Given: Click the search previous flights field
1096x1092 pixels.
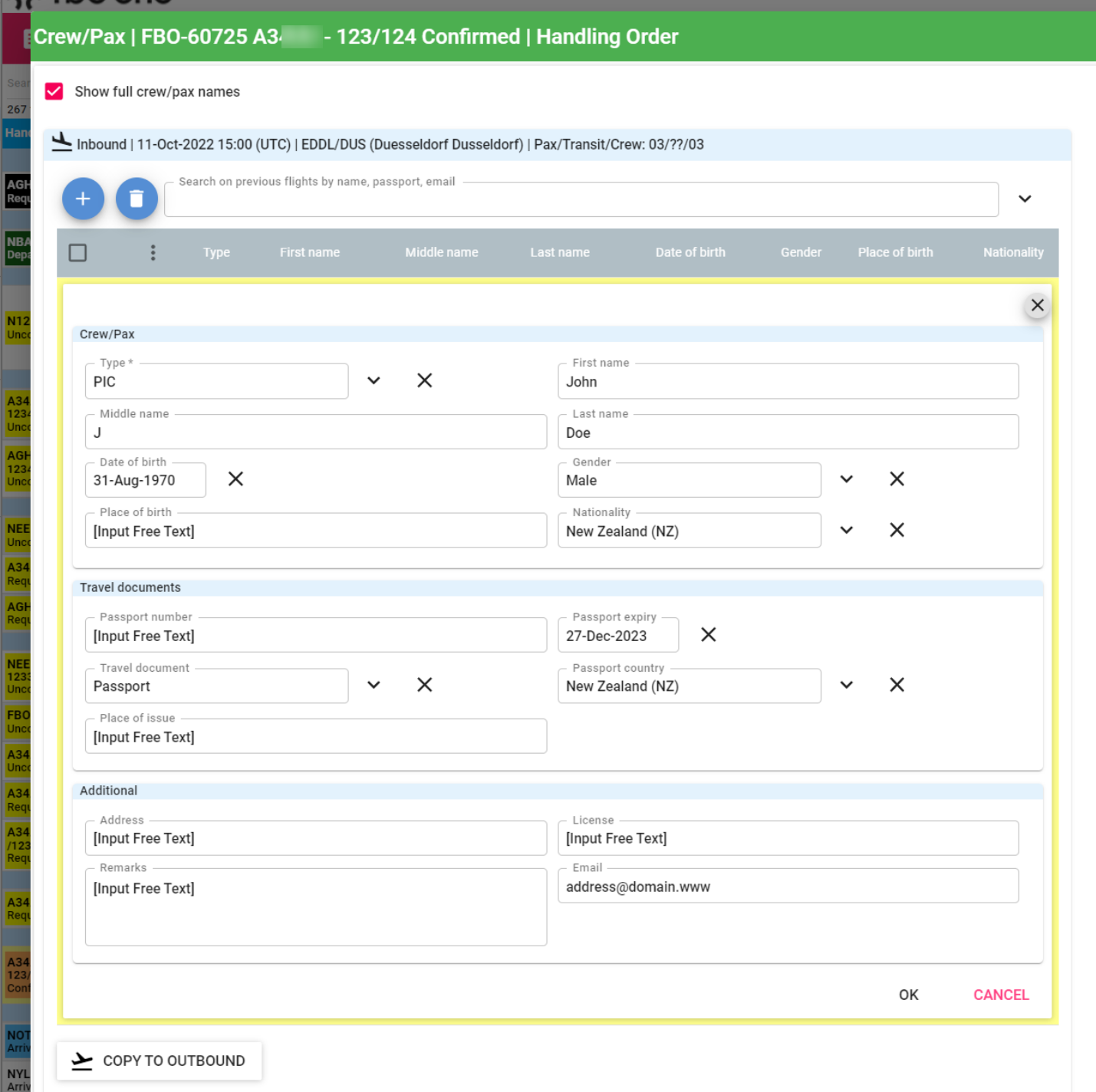Looking at the screenshot, I should (x=581, y=199).
